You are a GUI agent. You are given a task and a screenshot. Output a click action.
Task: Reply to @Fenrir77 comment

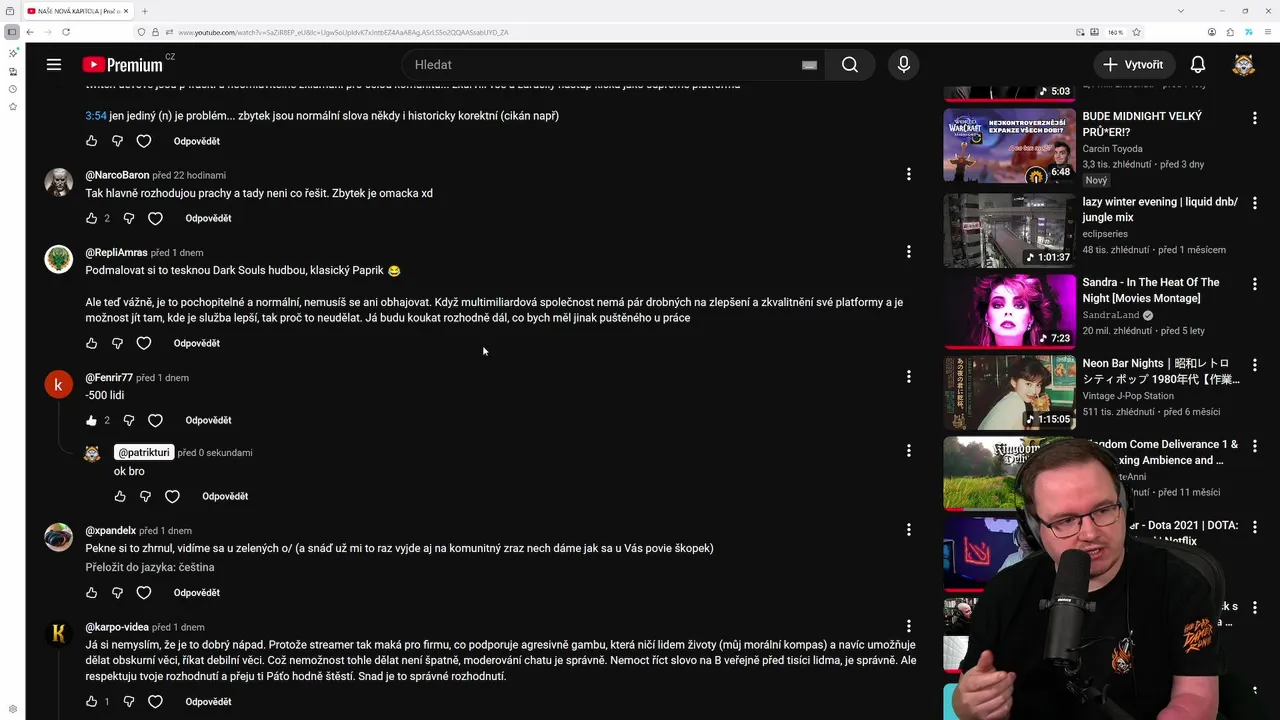(x=208, y=420)
